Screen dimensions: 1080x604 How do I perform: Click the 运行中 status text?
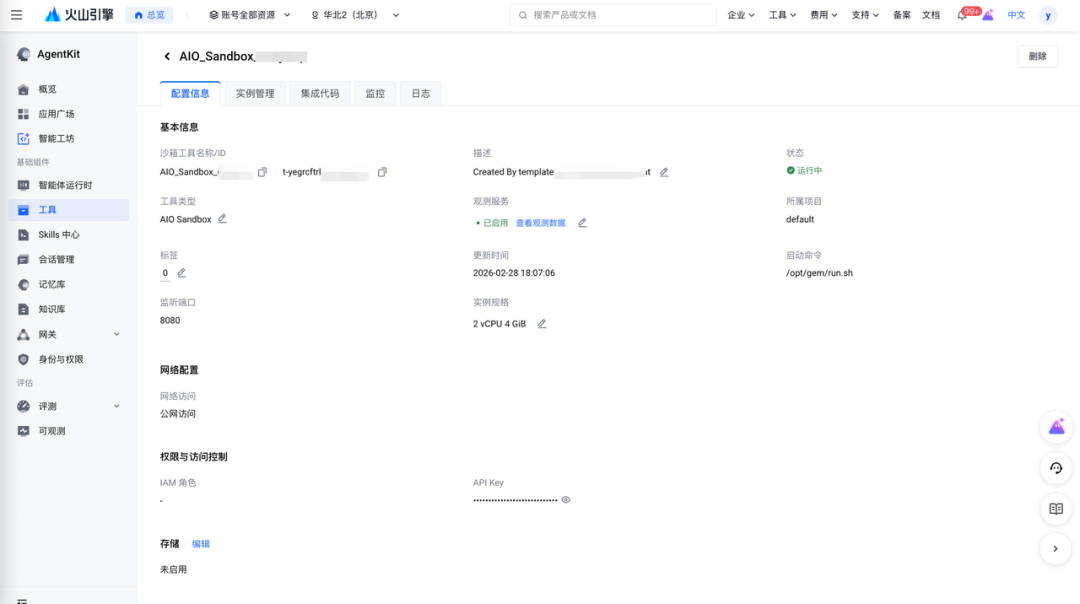coord(809,171)
